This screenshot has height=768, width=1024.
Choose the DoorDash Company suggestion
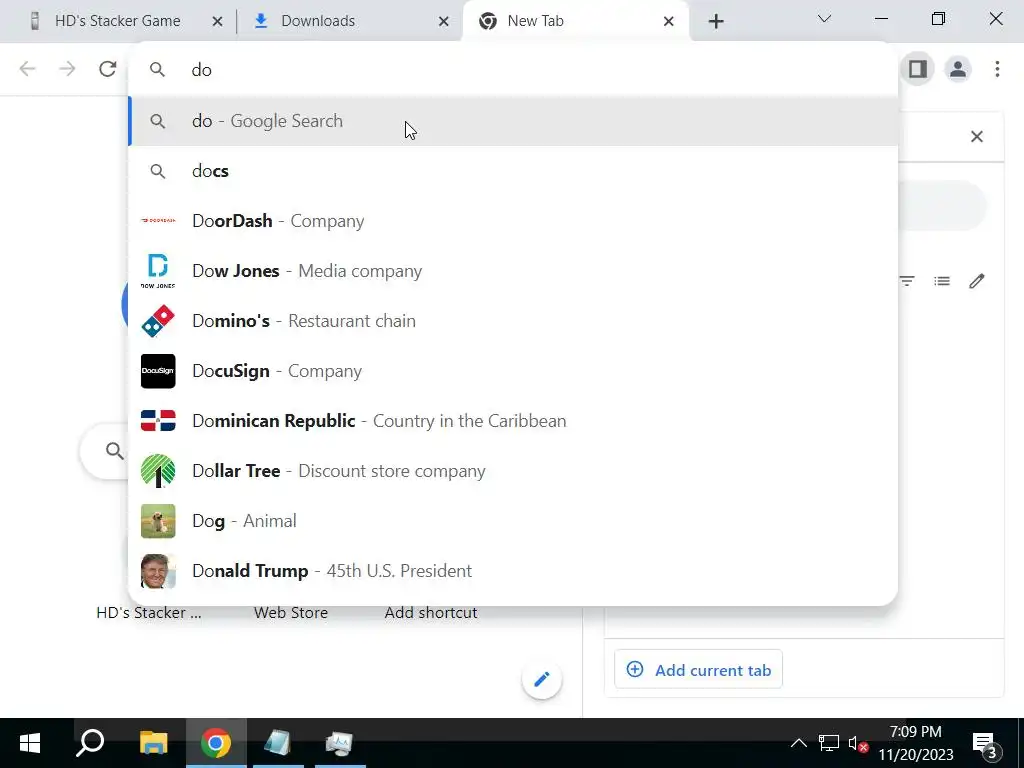(x=513, y=221)
